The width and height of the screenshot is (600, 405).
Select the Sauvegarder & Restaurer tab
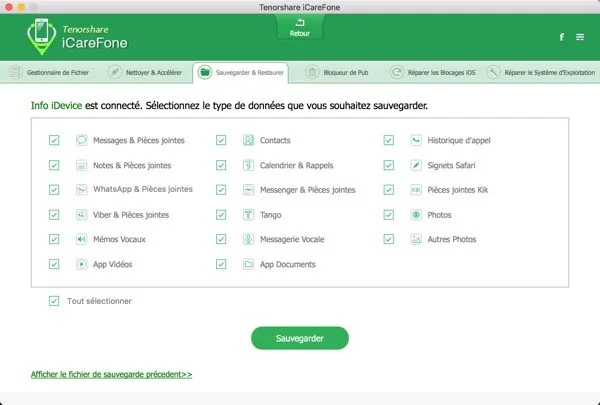click(241, 72)
